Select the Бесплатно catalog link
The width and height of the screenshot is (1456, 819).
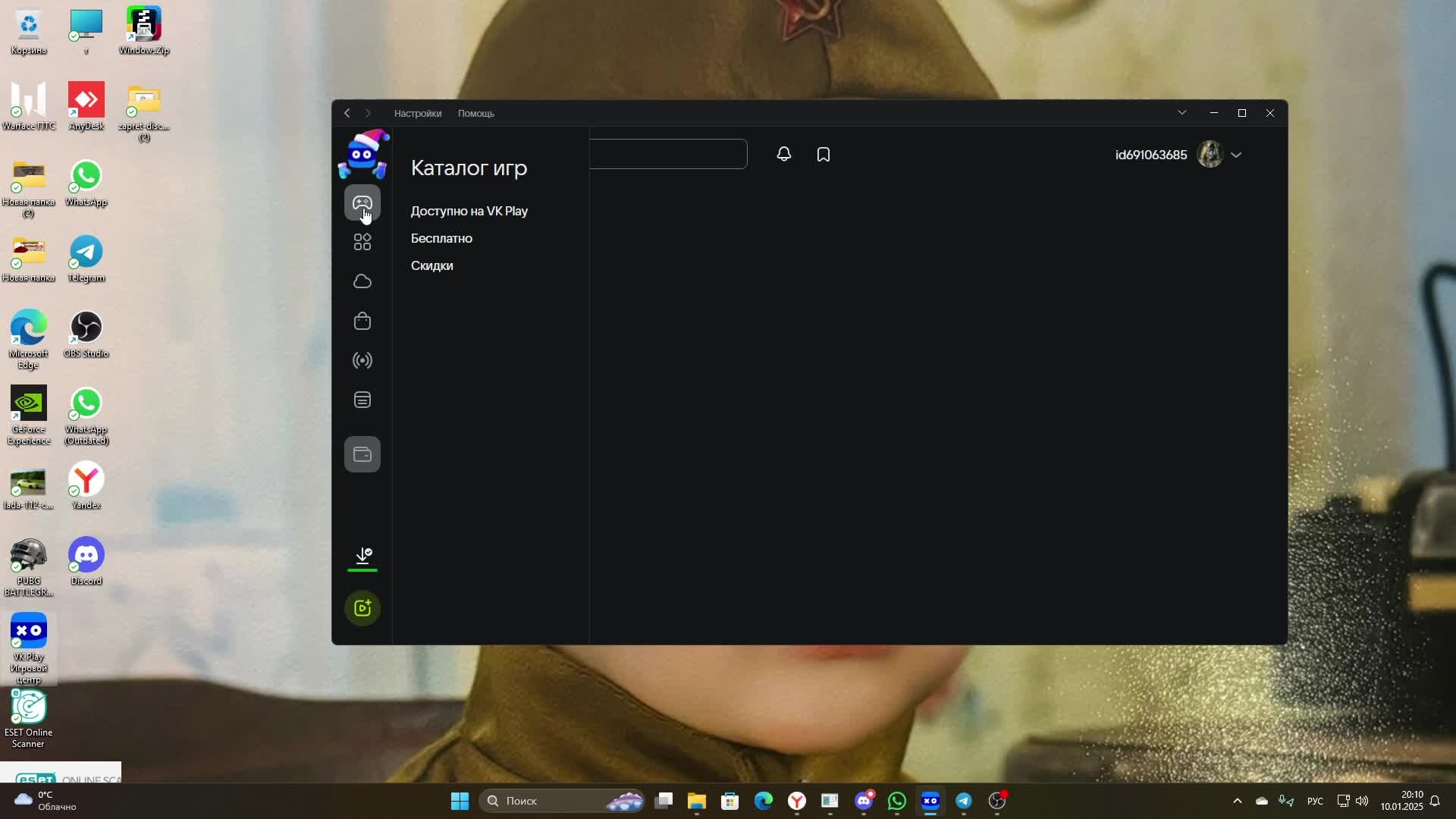click(441, 238)
